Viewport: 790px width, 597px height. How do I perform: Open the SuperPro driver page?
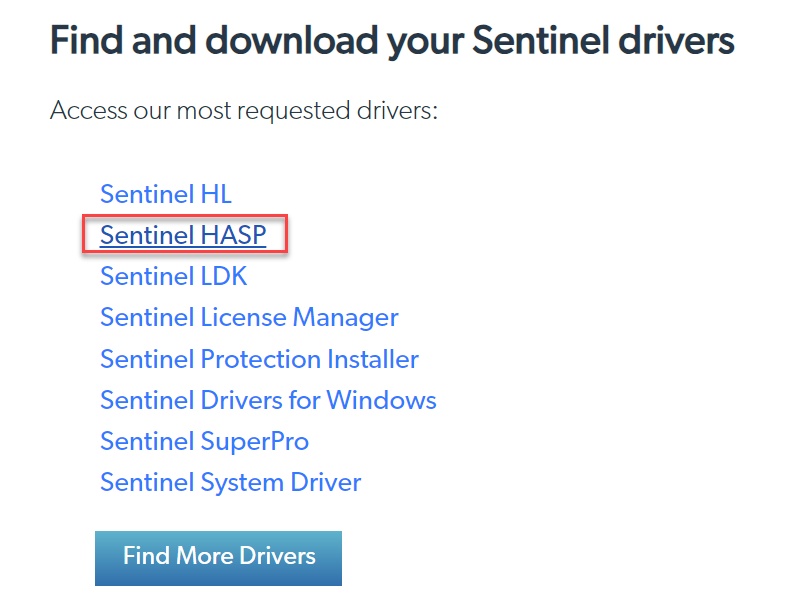point(204,441)
